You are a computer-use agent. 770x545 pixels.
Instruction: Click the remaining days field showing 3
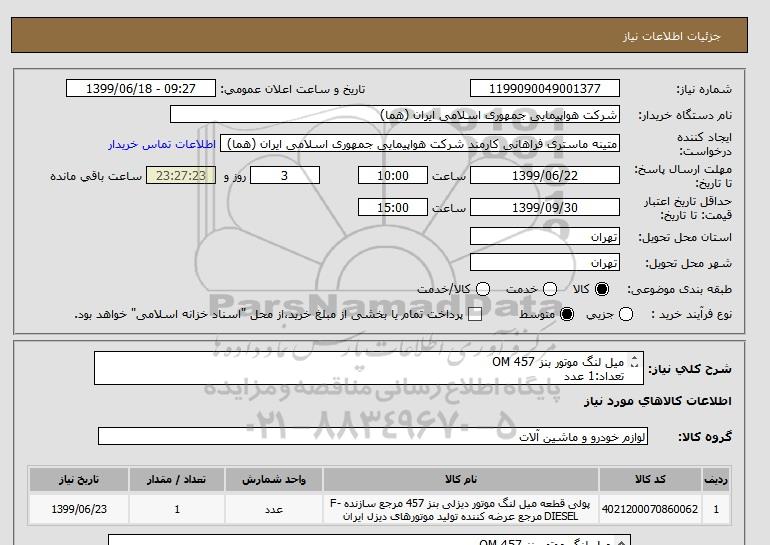coord(285,175)
